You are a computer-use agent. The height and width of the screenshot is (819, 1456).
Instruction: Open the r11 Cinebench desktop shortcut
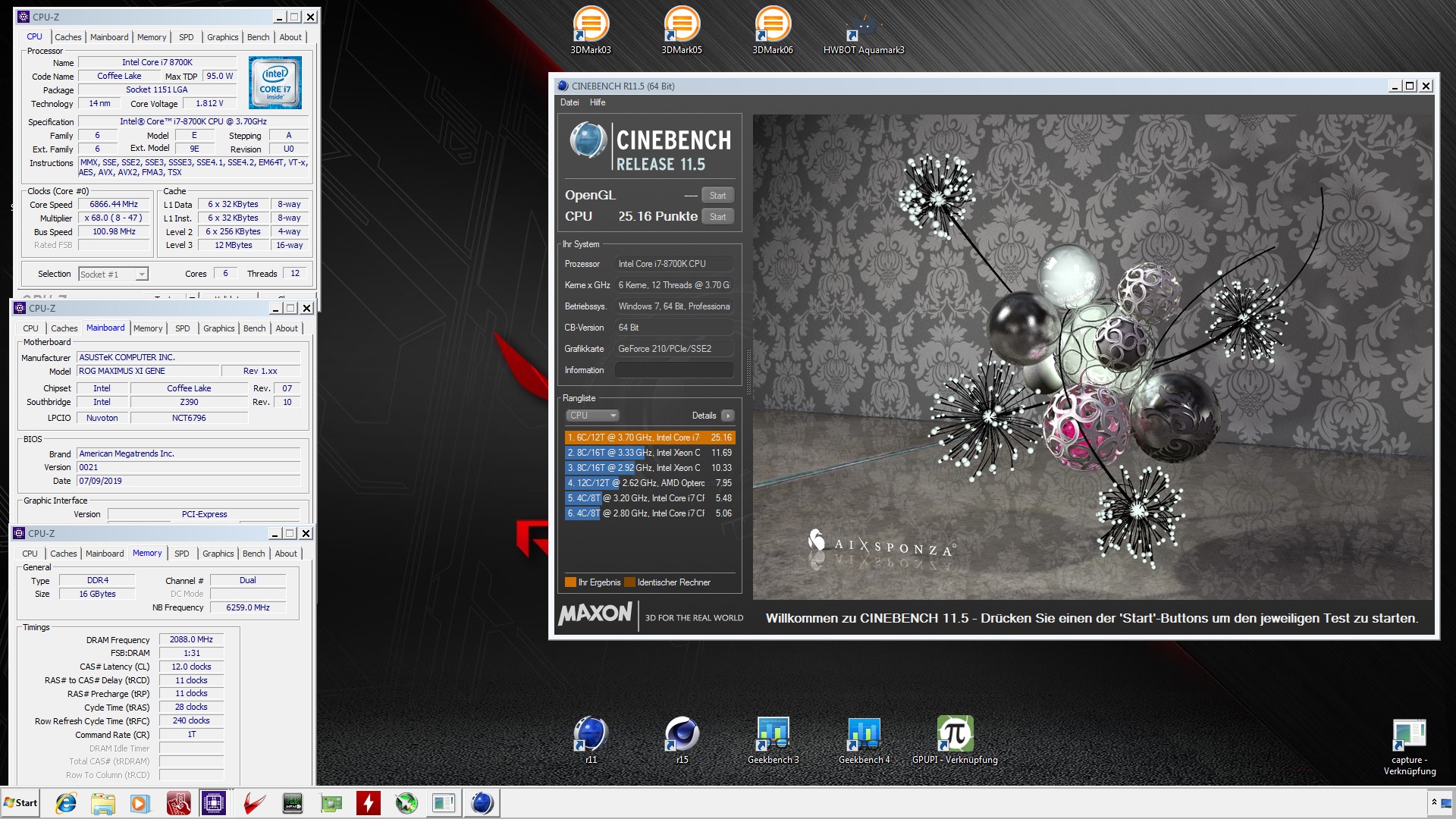point(591,739)
